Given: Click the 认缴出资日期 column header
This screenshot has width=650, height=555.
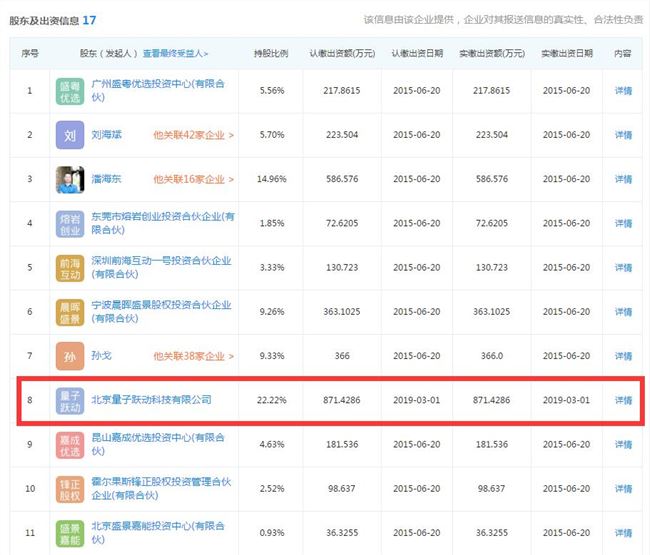Looking at the screenshot, I should tap(417, 53).
